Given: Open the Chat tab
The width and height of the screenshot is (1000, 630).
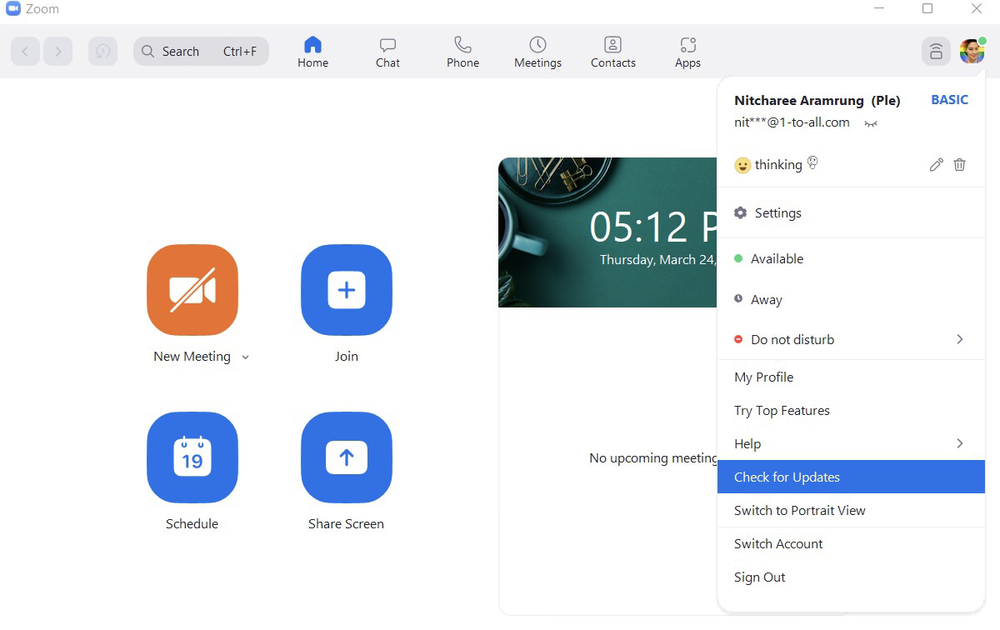Looking at the screenshot, I should pos(387,52).
